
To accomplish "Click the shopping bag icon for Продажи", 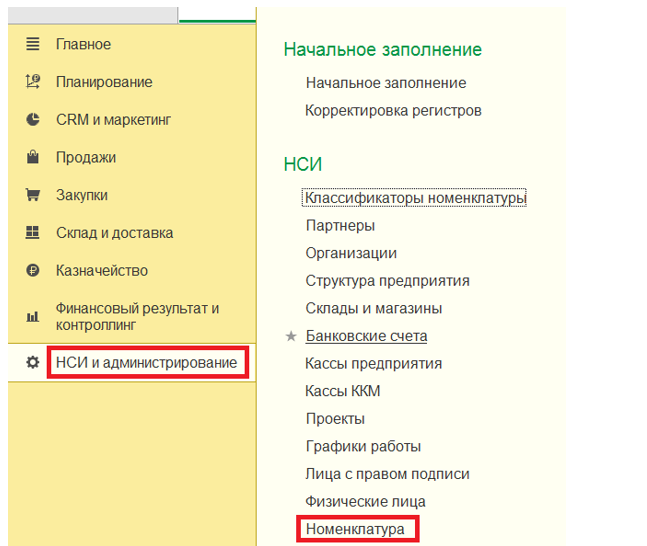I will tap(33, 157).
